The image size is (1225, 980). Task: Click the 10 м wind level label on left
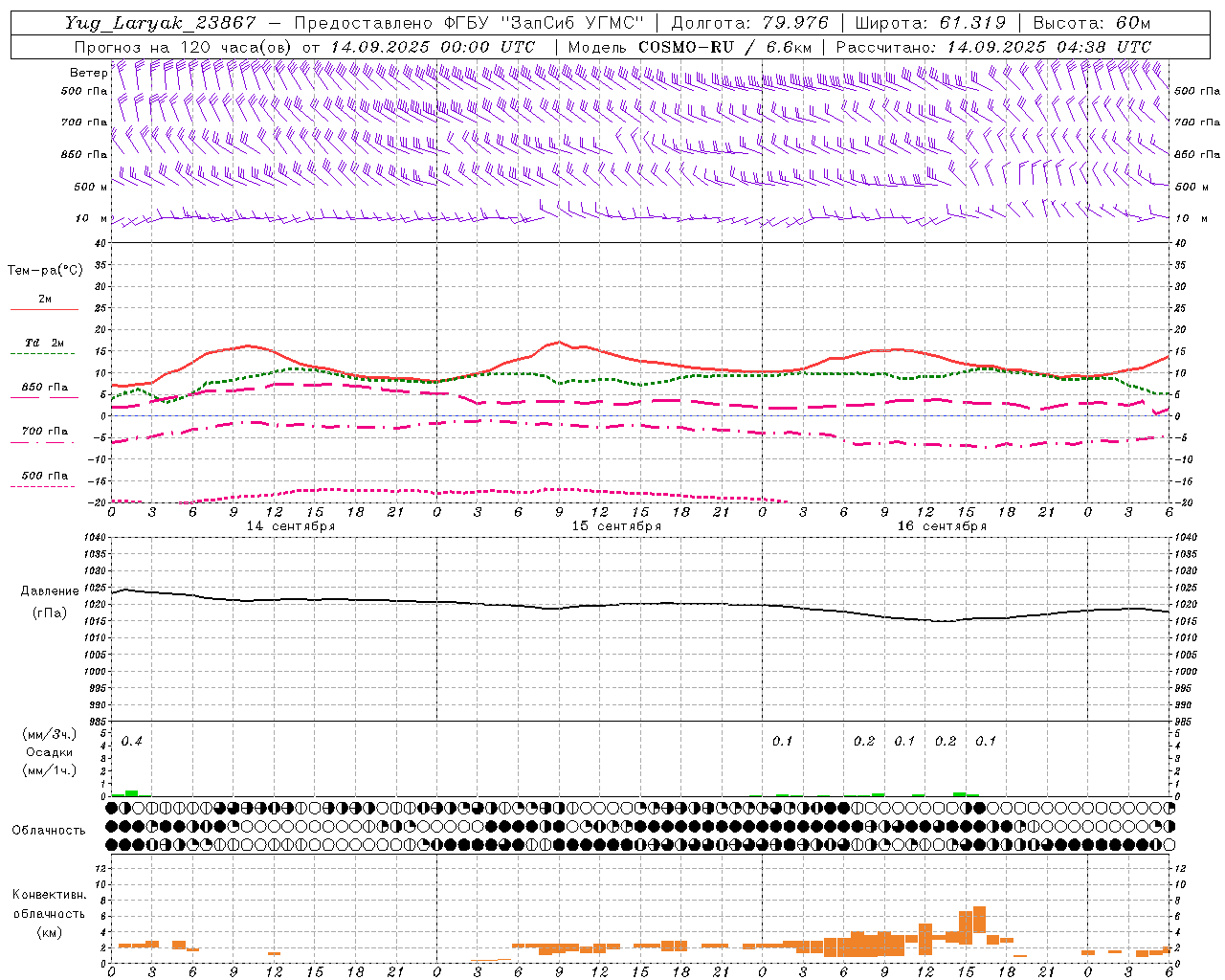click(91, 218)
